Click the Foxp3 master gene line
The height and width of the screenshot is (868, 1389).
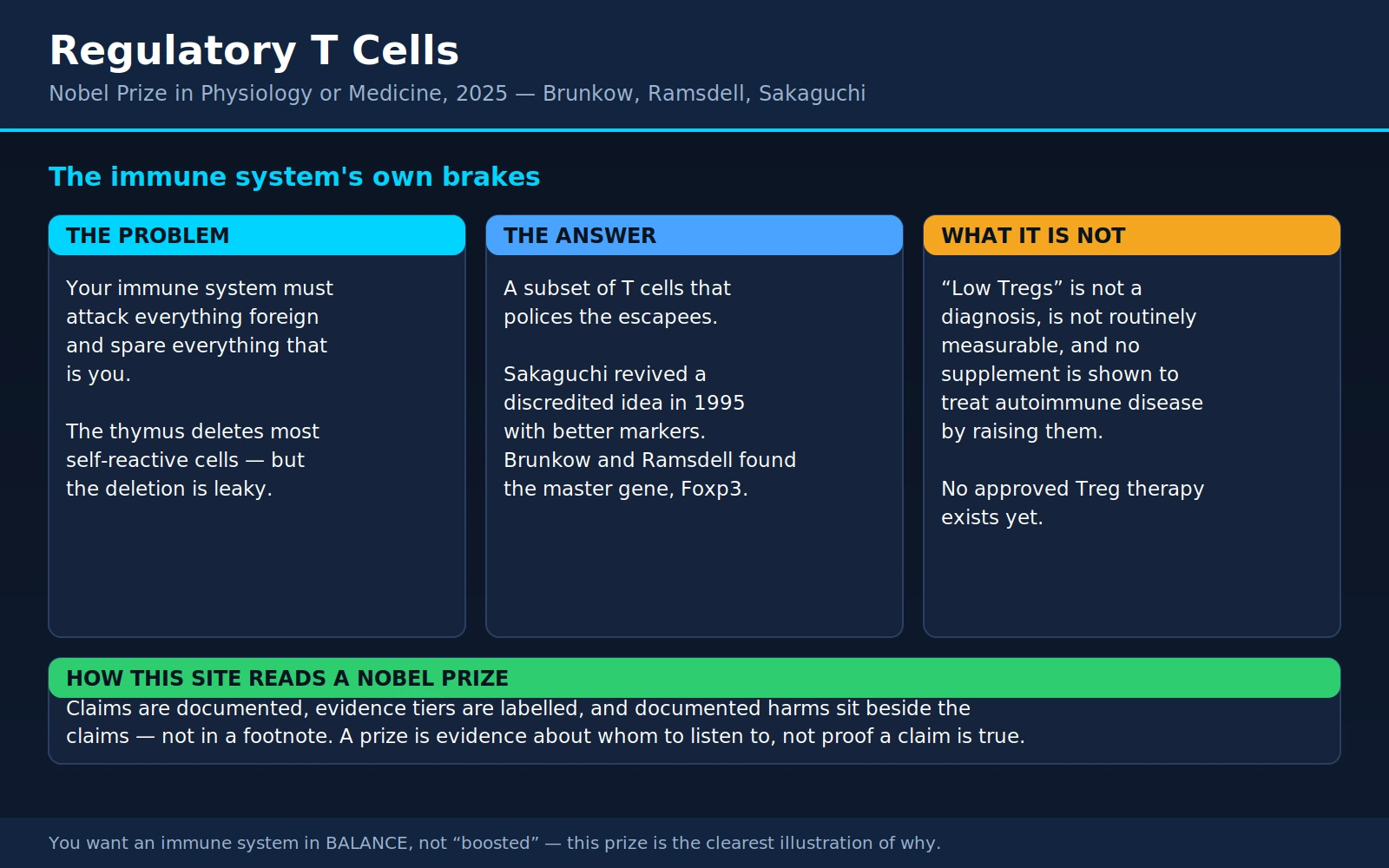(626, 489)
